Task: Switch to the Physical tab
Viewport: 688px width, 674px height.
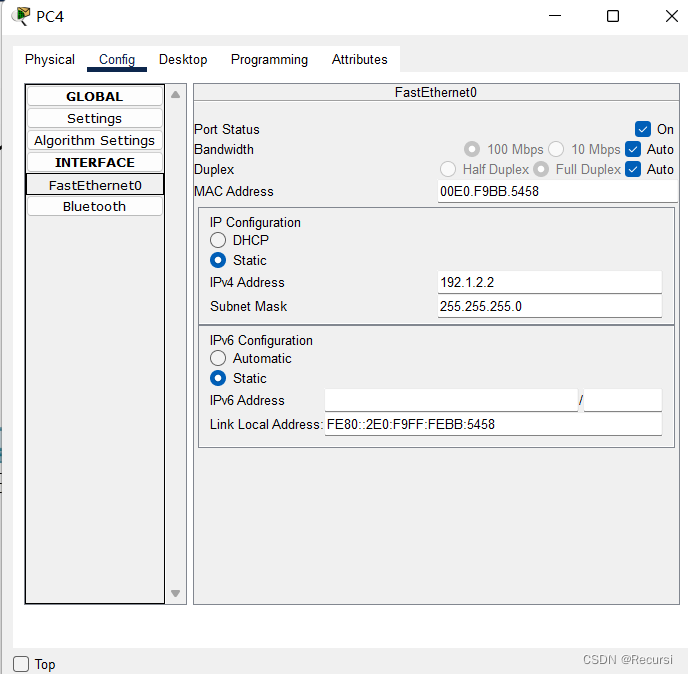Action: [50, 59]
